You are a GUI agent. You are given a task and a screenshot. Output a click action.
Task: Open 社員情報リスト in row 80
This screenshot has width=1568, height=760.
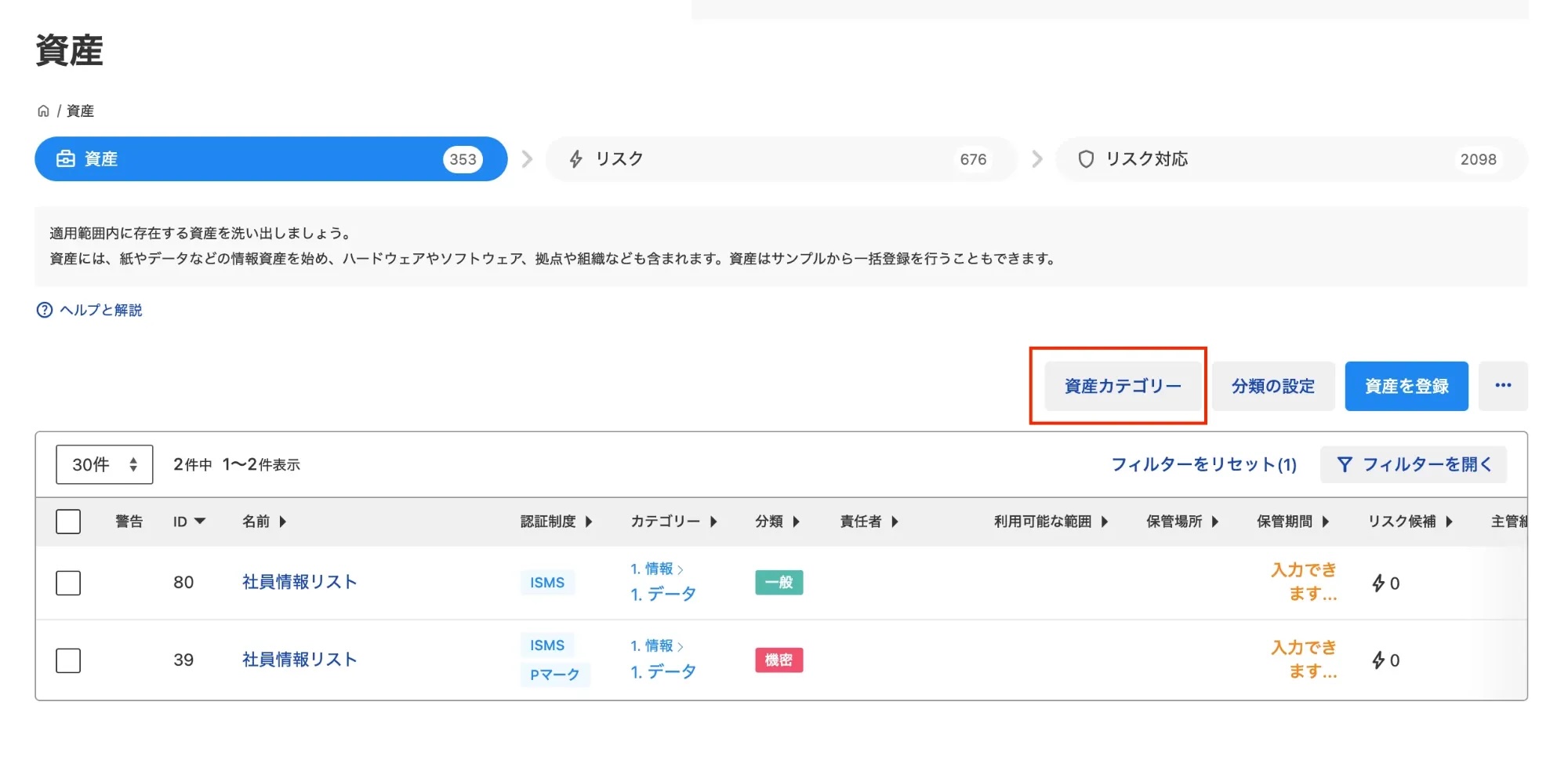[299, 582]
